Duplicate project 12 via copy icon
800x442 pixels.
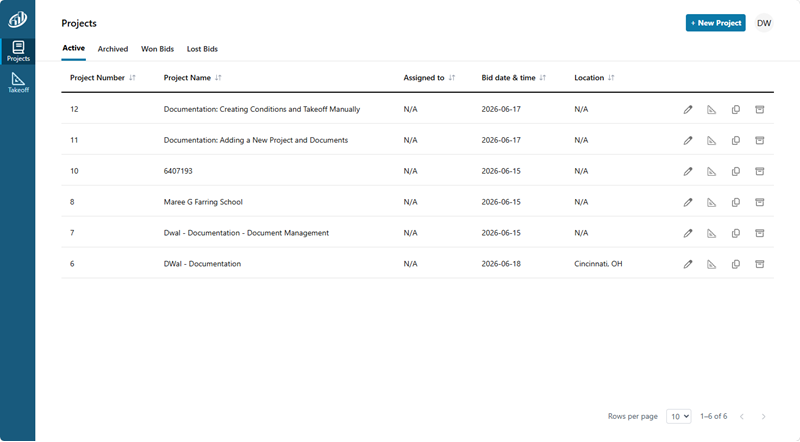(x=736, y=109)
